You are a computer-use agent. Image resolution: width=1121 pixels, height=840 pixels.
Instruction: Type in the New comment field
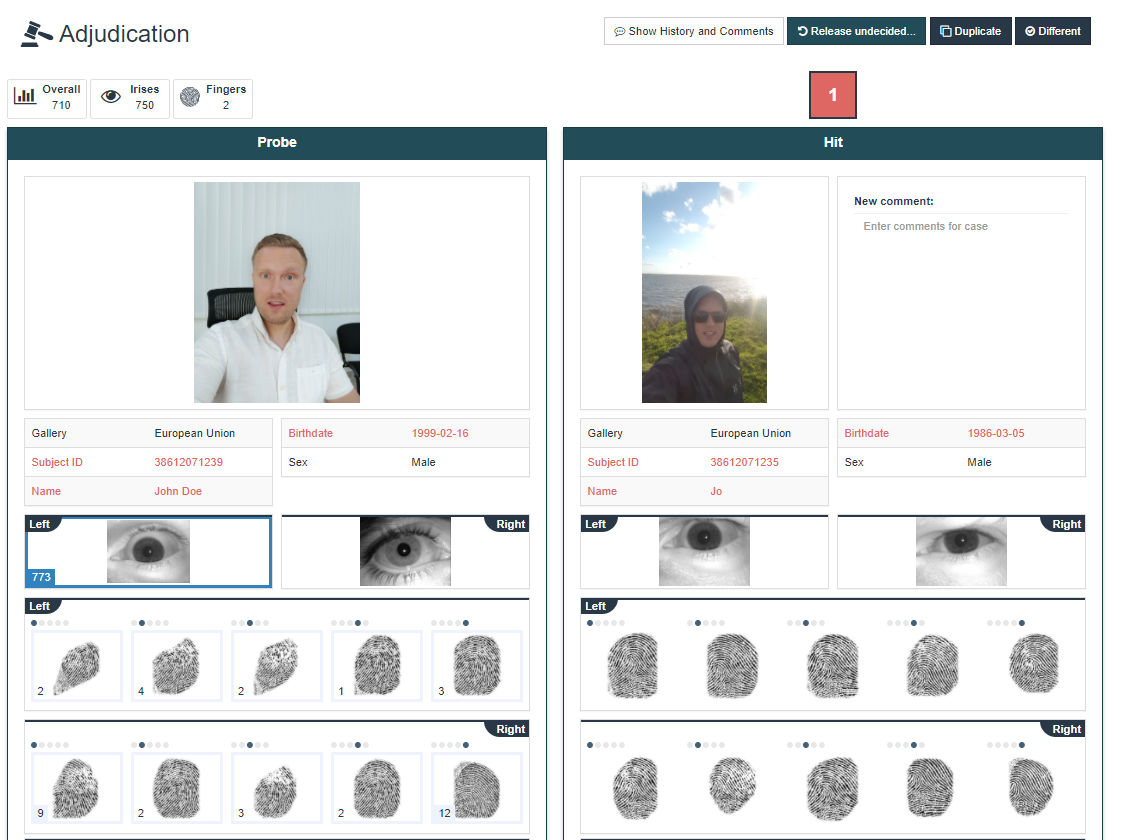tap(962, 227)
